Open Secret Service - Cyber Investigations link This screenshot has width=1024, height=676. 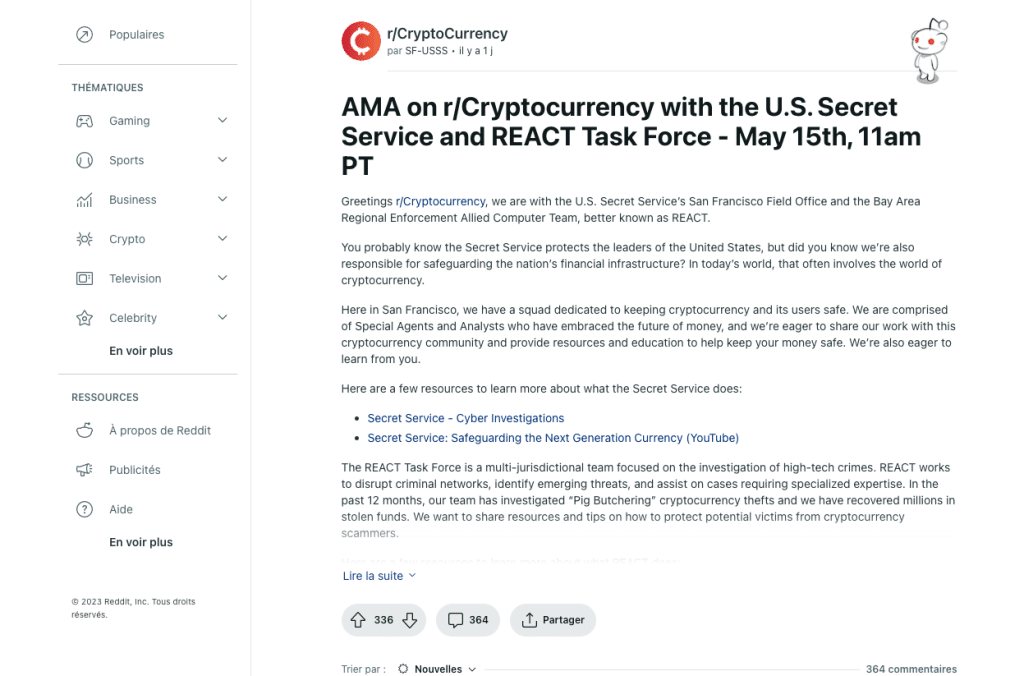pos(466,418)
